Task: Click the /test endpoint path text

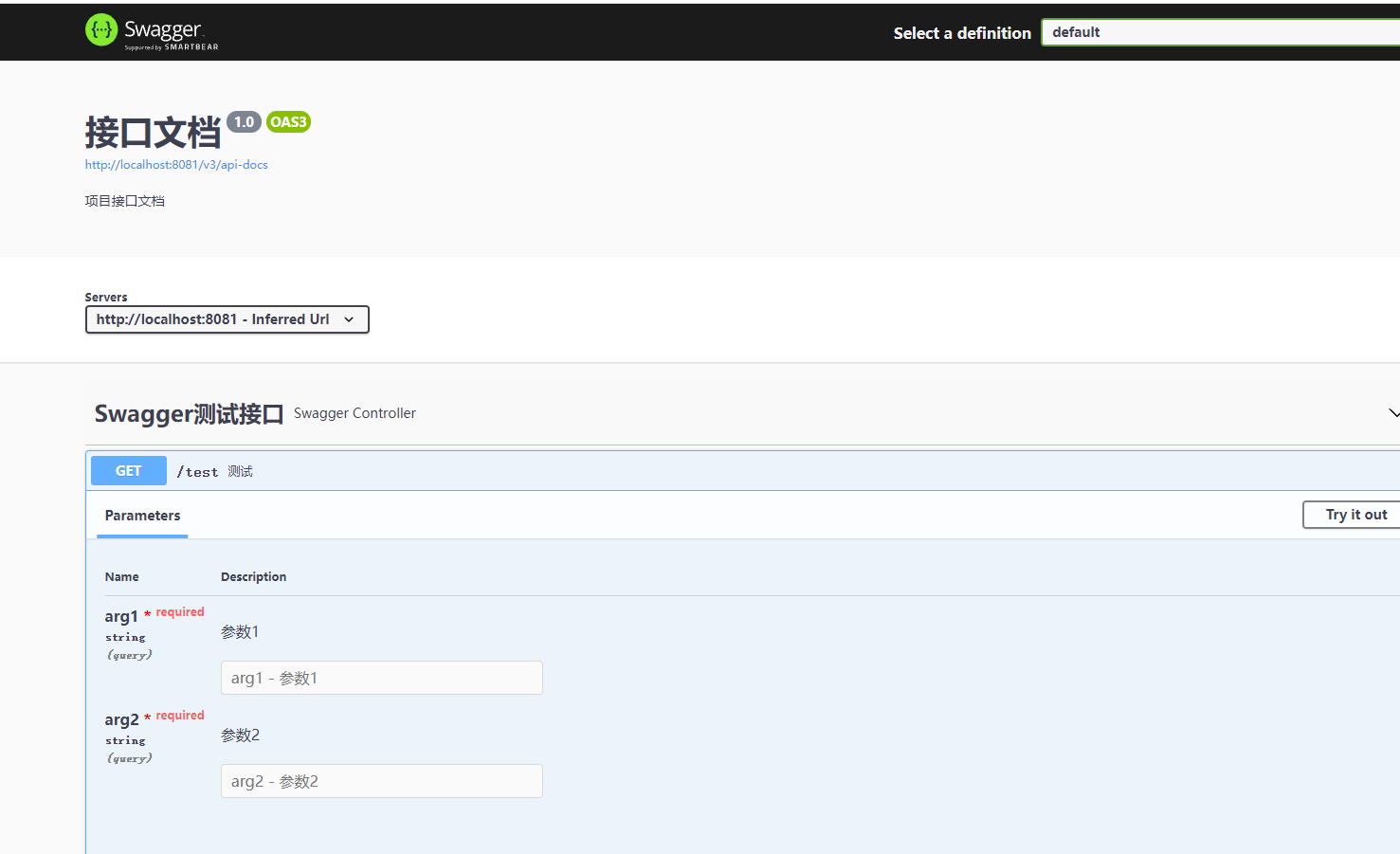Action: (197, 471)
